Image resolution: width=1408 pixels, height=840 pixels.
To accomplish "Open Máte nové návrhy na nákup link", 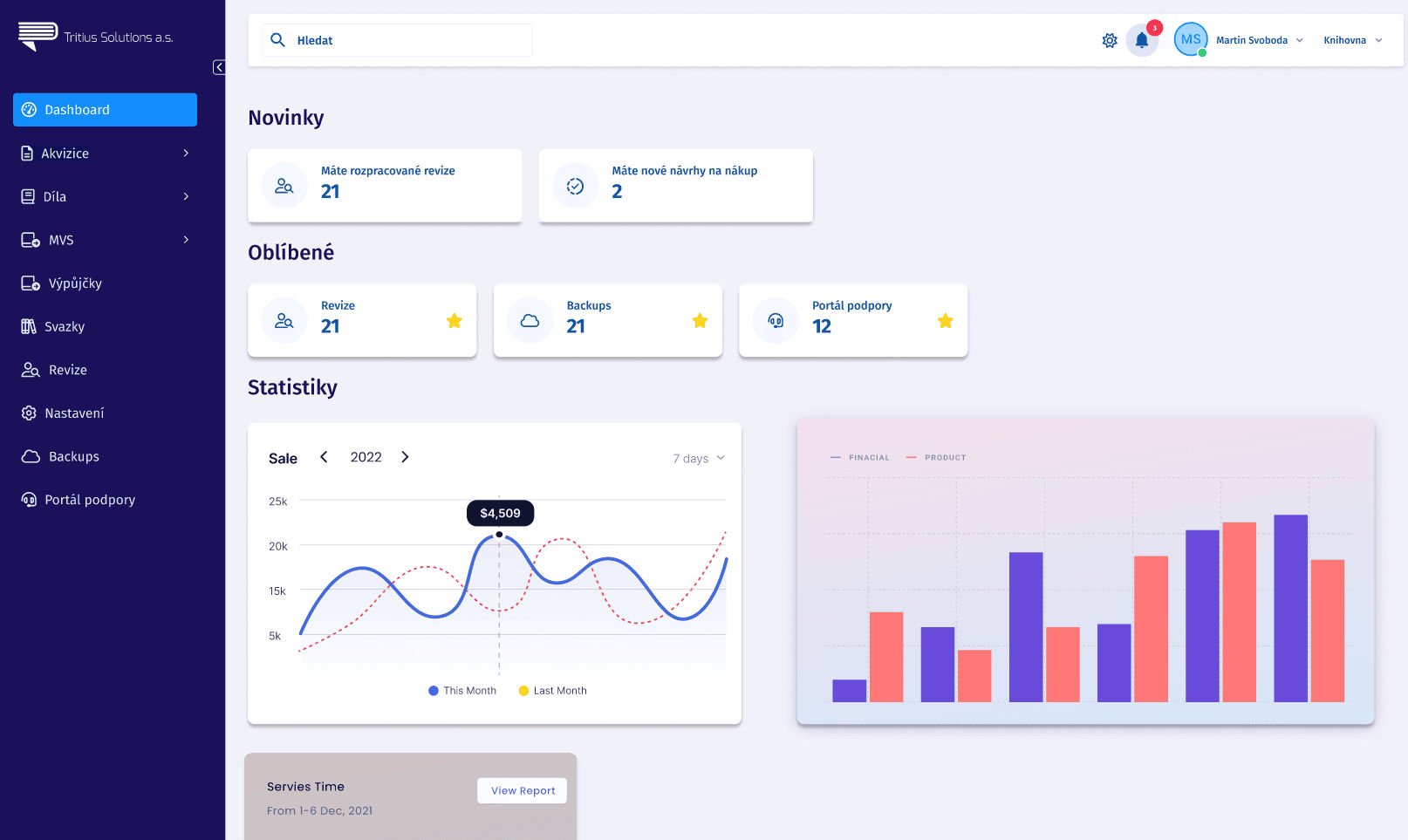I will pos(685,171).
